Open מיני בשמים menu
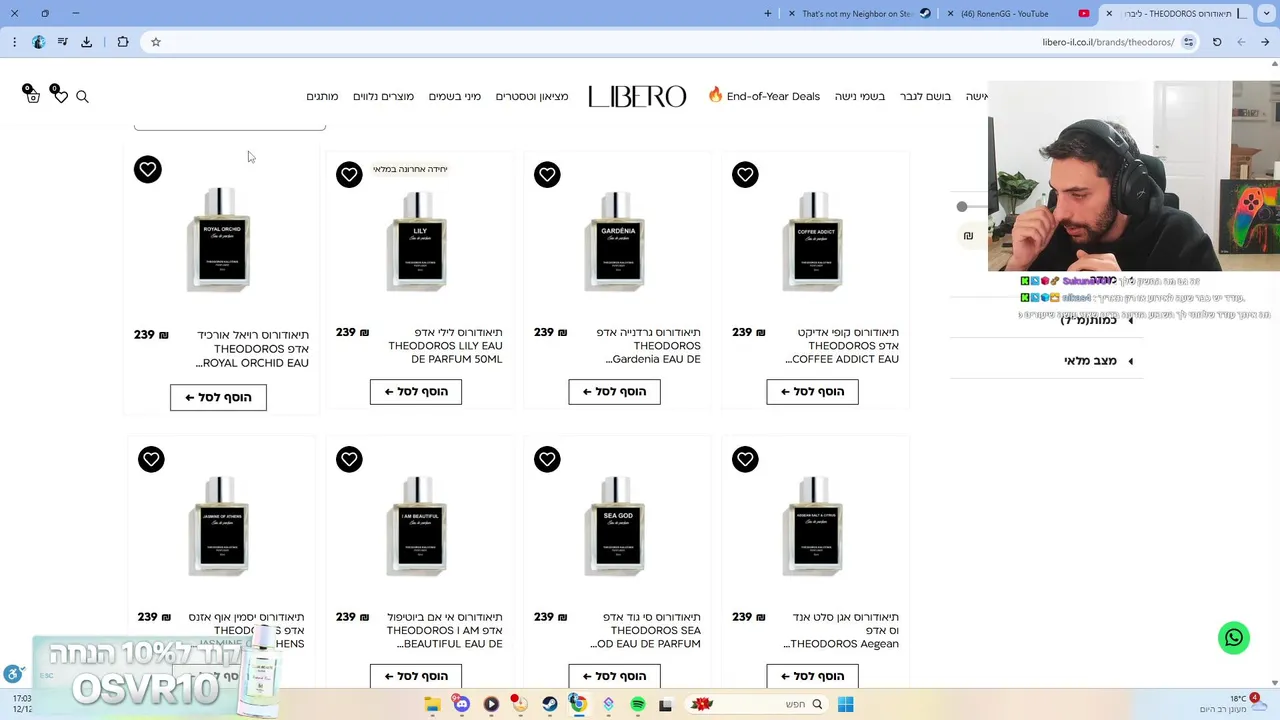Image resolution: width=1280 pixels, height=720 pixels. click(455, 96)
